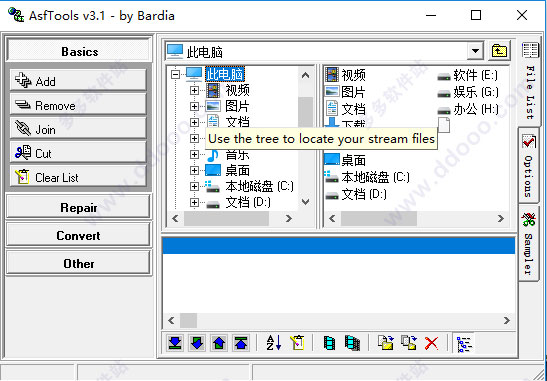Click the Join button
The image size is (547, 381).
78,129
